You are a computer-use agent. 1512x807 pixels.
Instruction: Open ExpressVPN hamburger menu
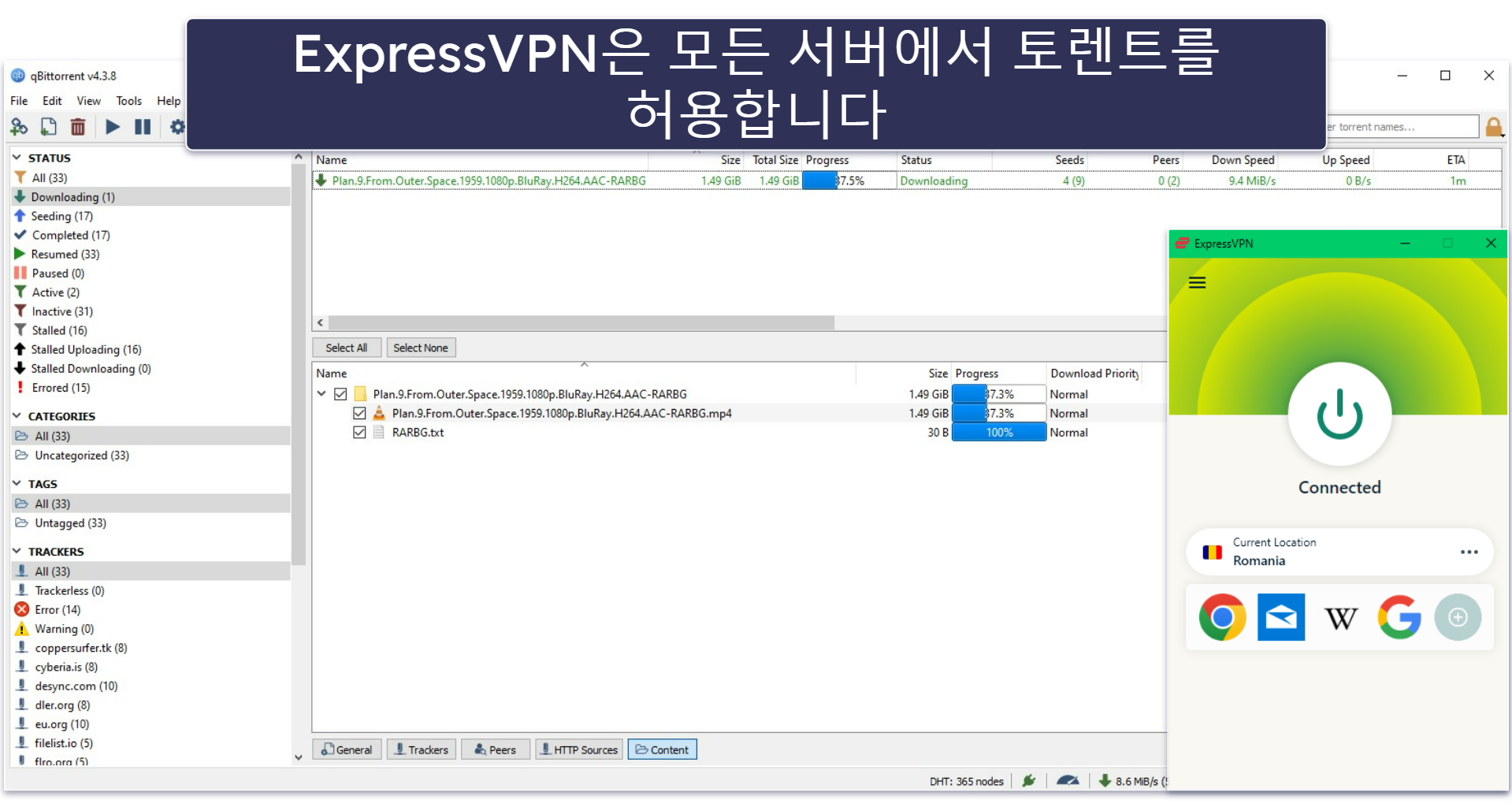[1197, 283]
